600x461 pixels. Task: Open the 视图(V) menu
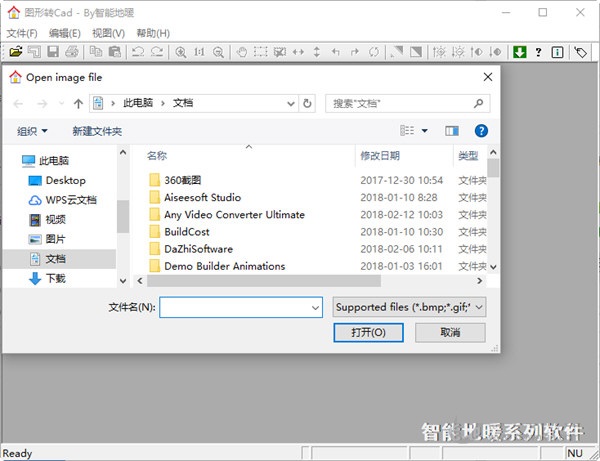[108, 33]
